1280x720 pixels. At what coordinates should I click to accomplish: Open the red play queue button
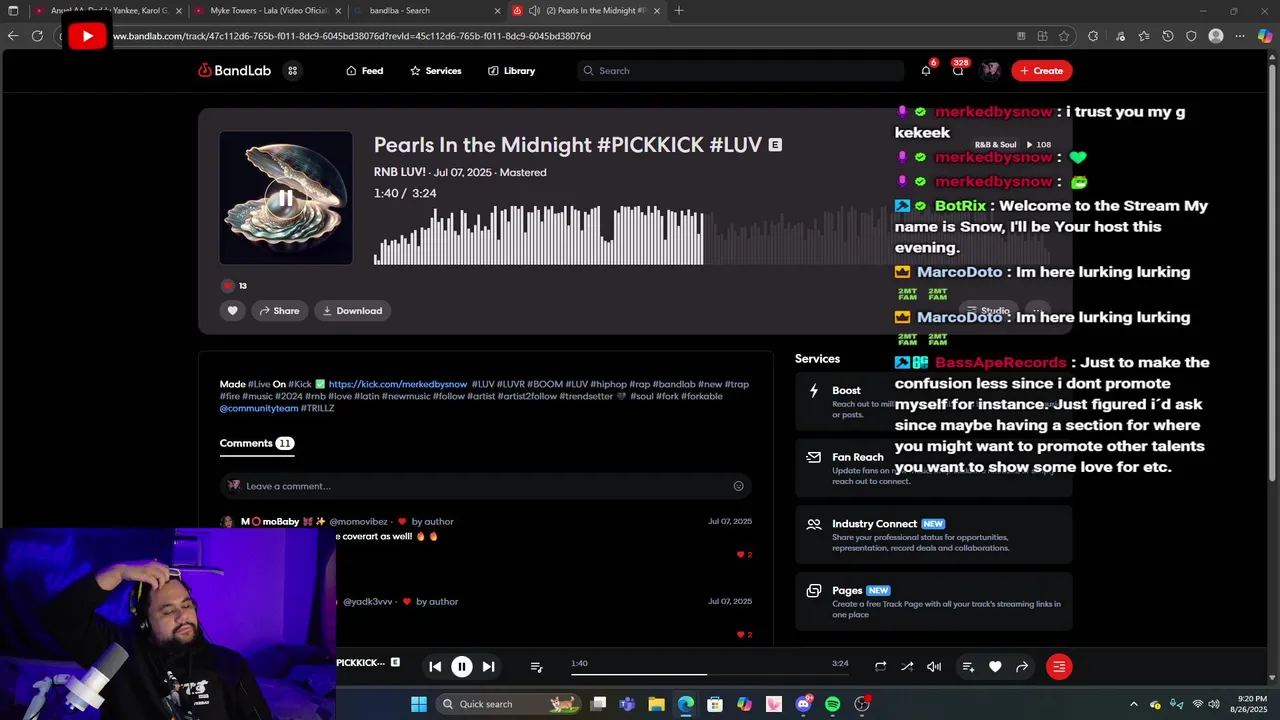1059,667
